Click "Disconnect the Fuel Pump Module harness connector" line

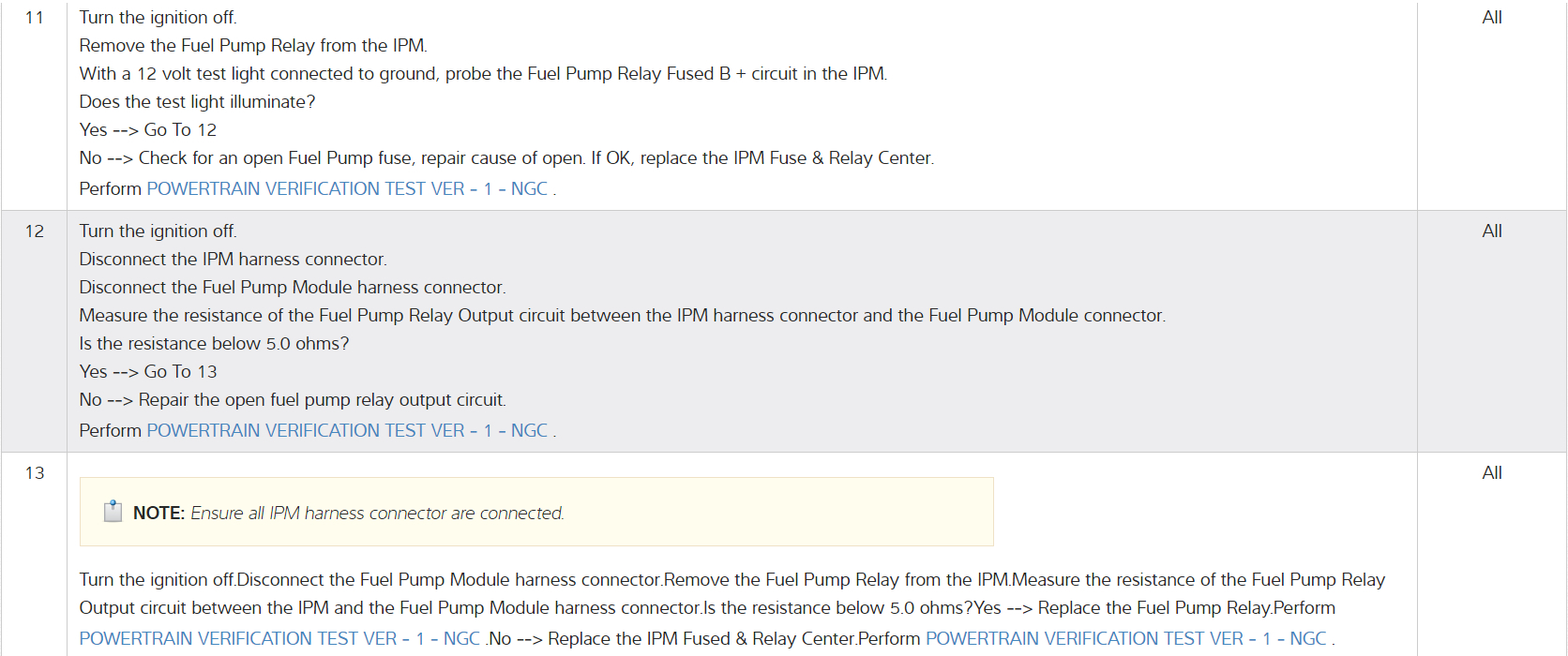293,288
